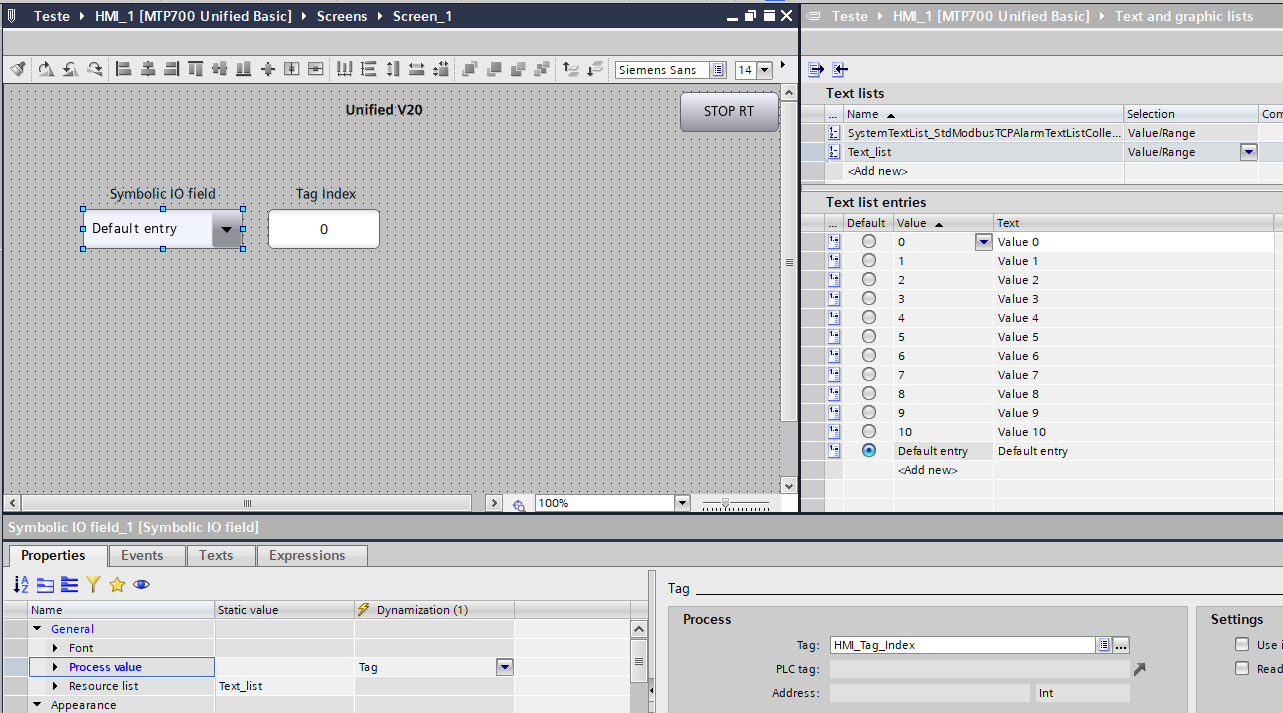Toggle the eye visibility icon in Properties
Viewport: 1283px width, 713px height.
point(141,584)
